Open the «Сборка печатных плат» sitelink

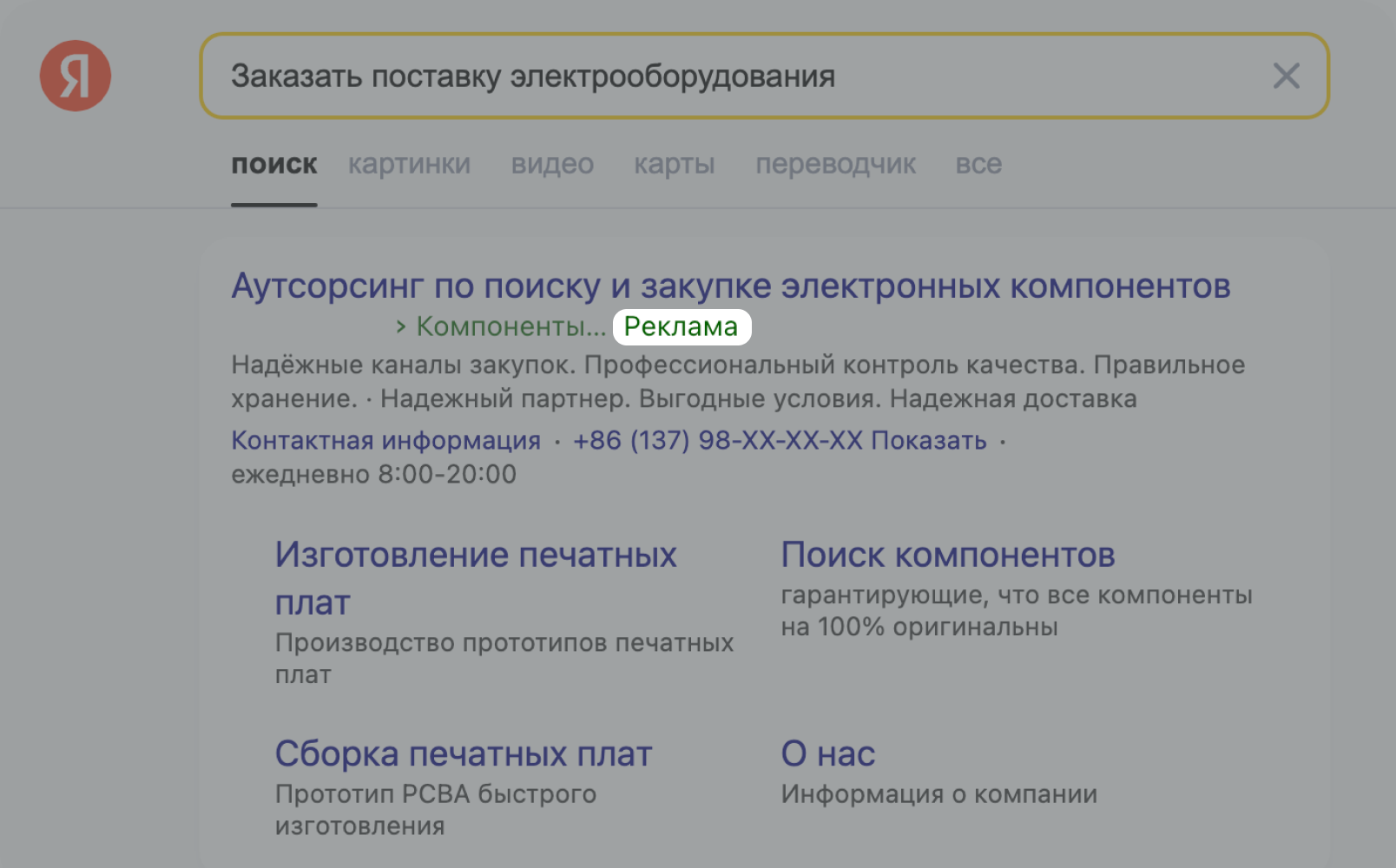tap(464, 753)
